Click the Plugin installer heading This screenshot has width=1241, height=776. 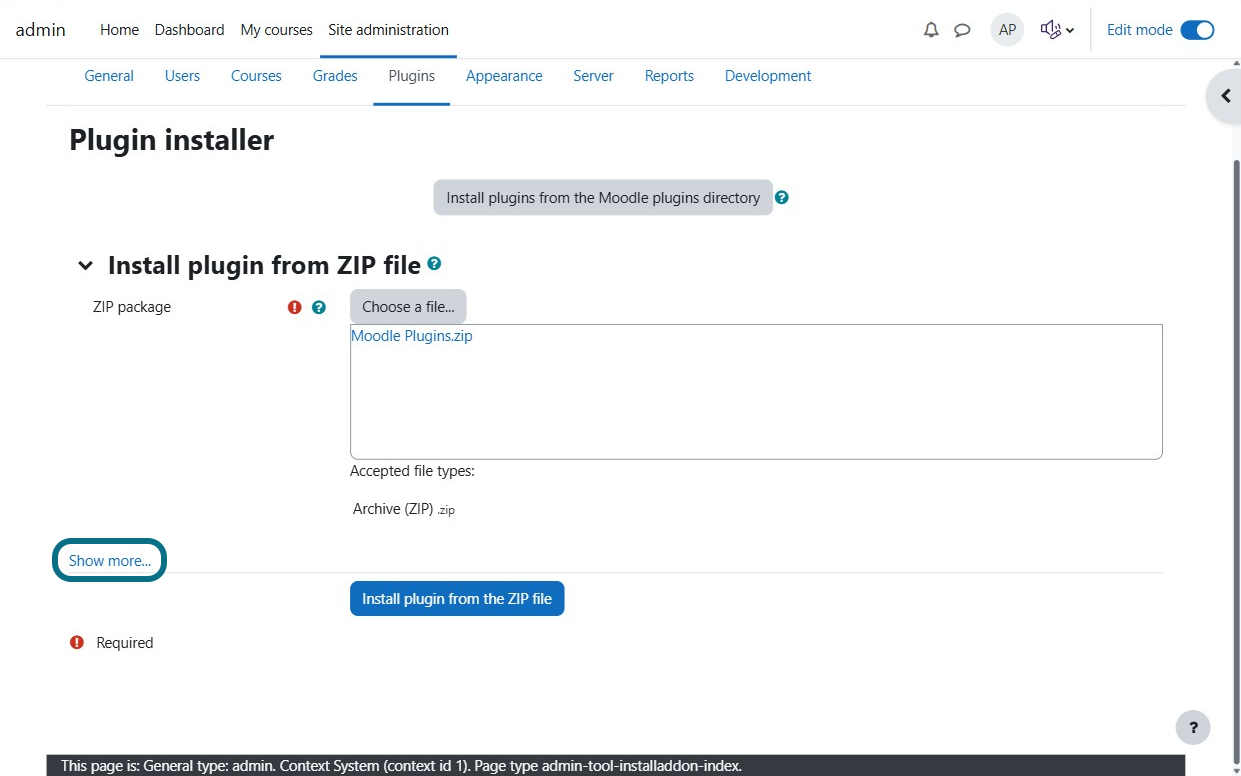(x=171, y=140)
